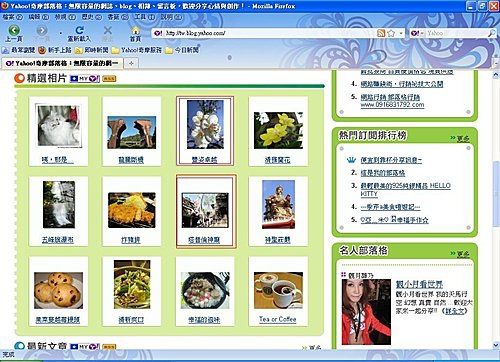Image resolution: width=500 pixels, height=362 pixels.
Task: Click the RSS feed icon in address bar
Action: tap(381, 33)
